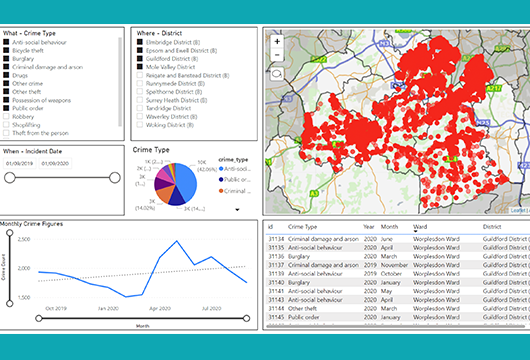
Task: Click the crime type list scrollbar
Action: tap(120, 82)
